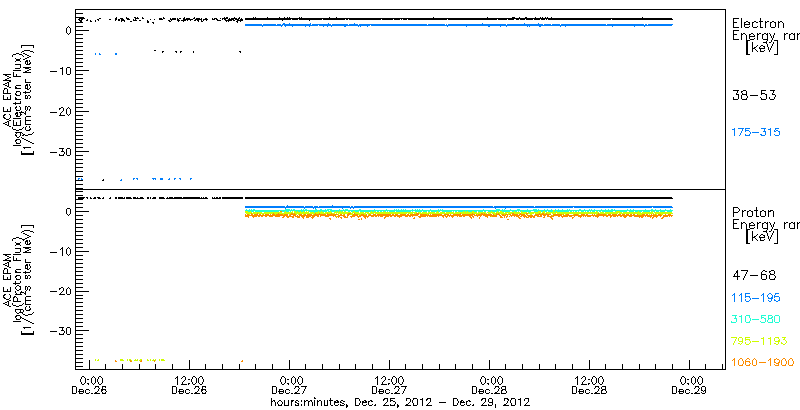
Task: Click the "[keV]" unit label under Electron heading
Action: [x=762, y=48]
